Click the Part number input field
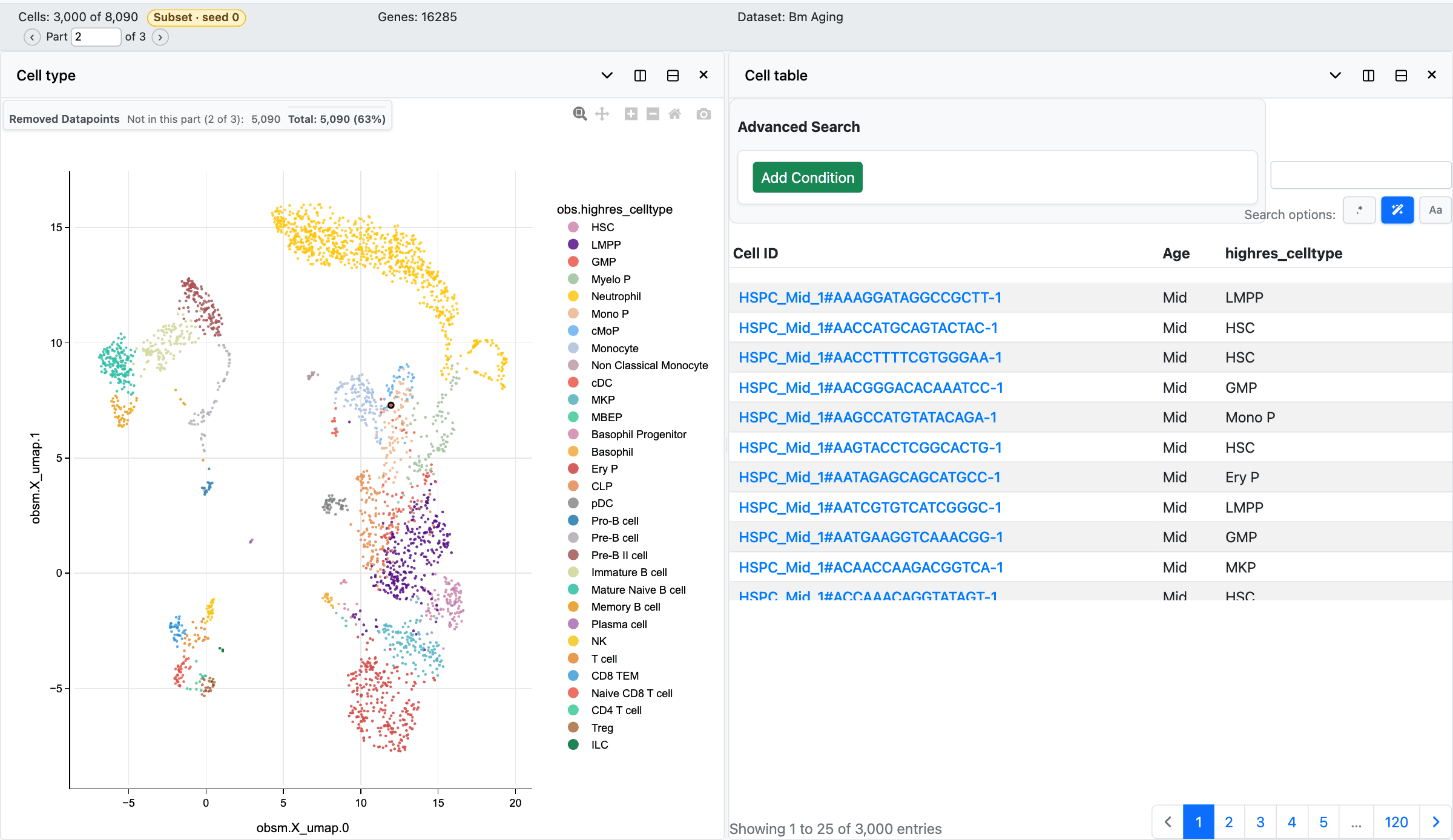Image resolution: width=1453 pixels, height=840 pixels. point(96,37)
